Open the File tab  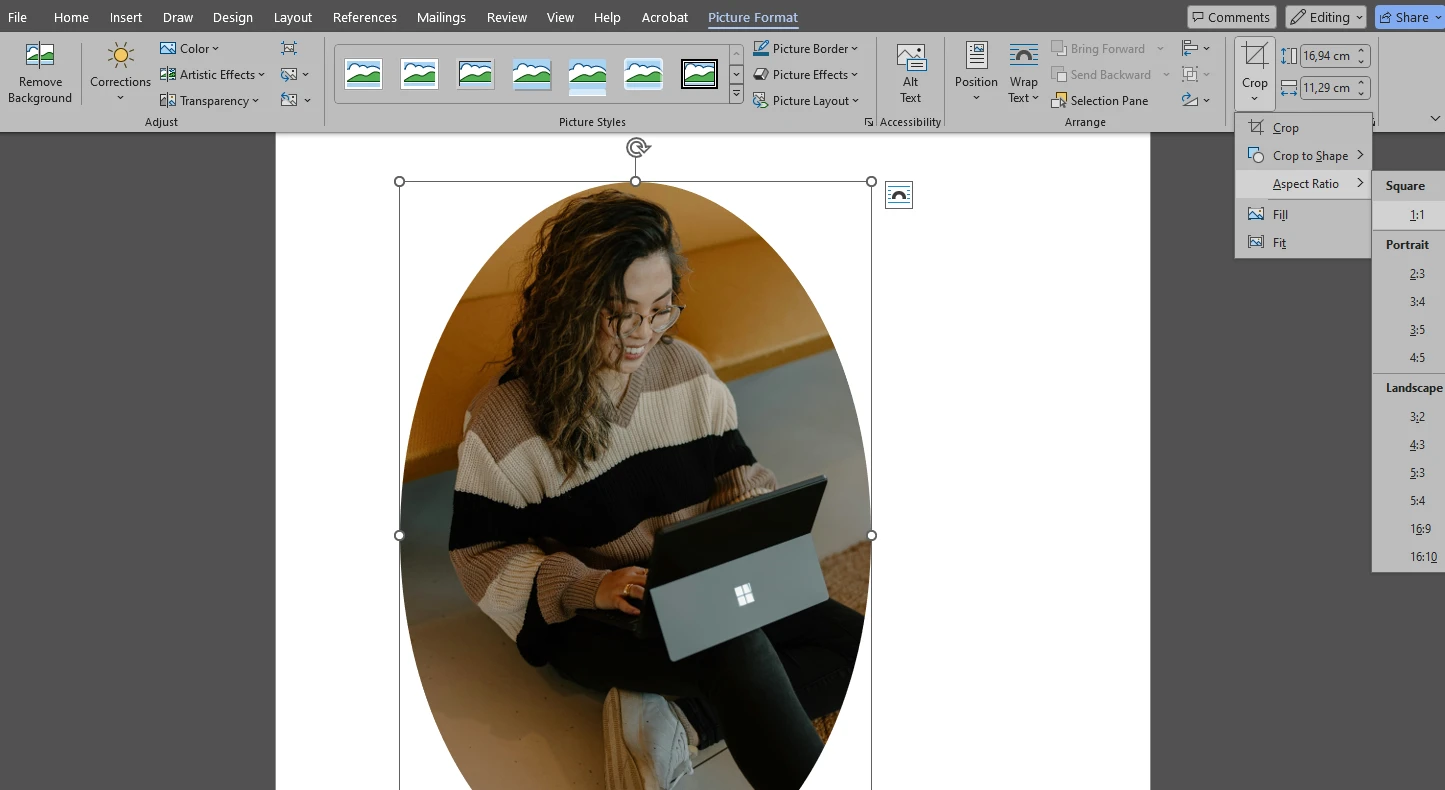point(17,17)
